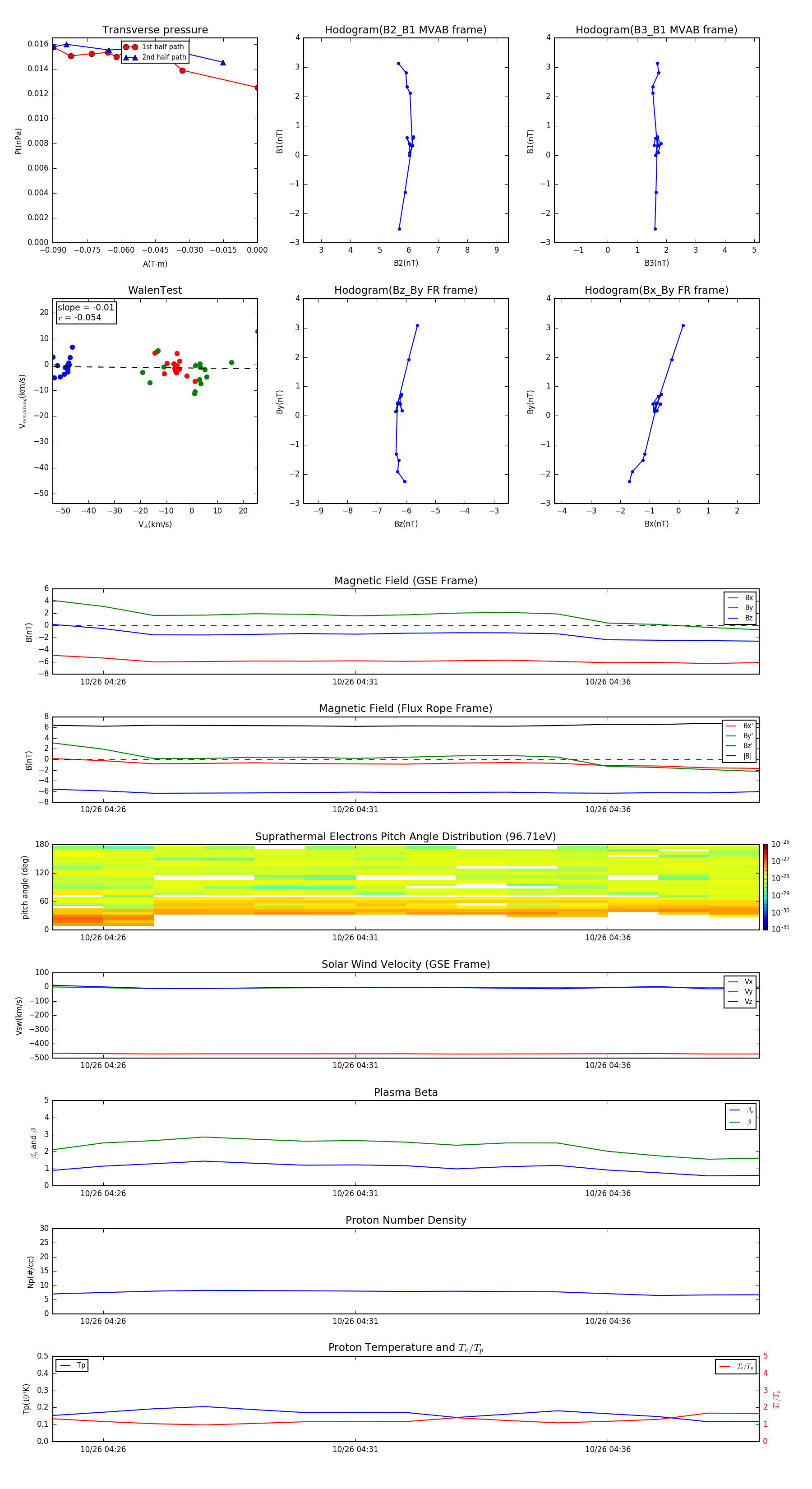
Task: Click '10/26 04:36' under Proton Number Density plot
Action: click(607, 1321)
